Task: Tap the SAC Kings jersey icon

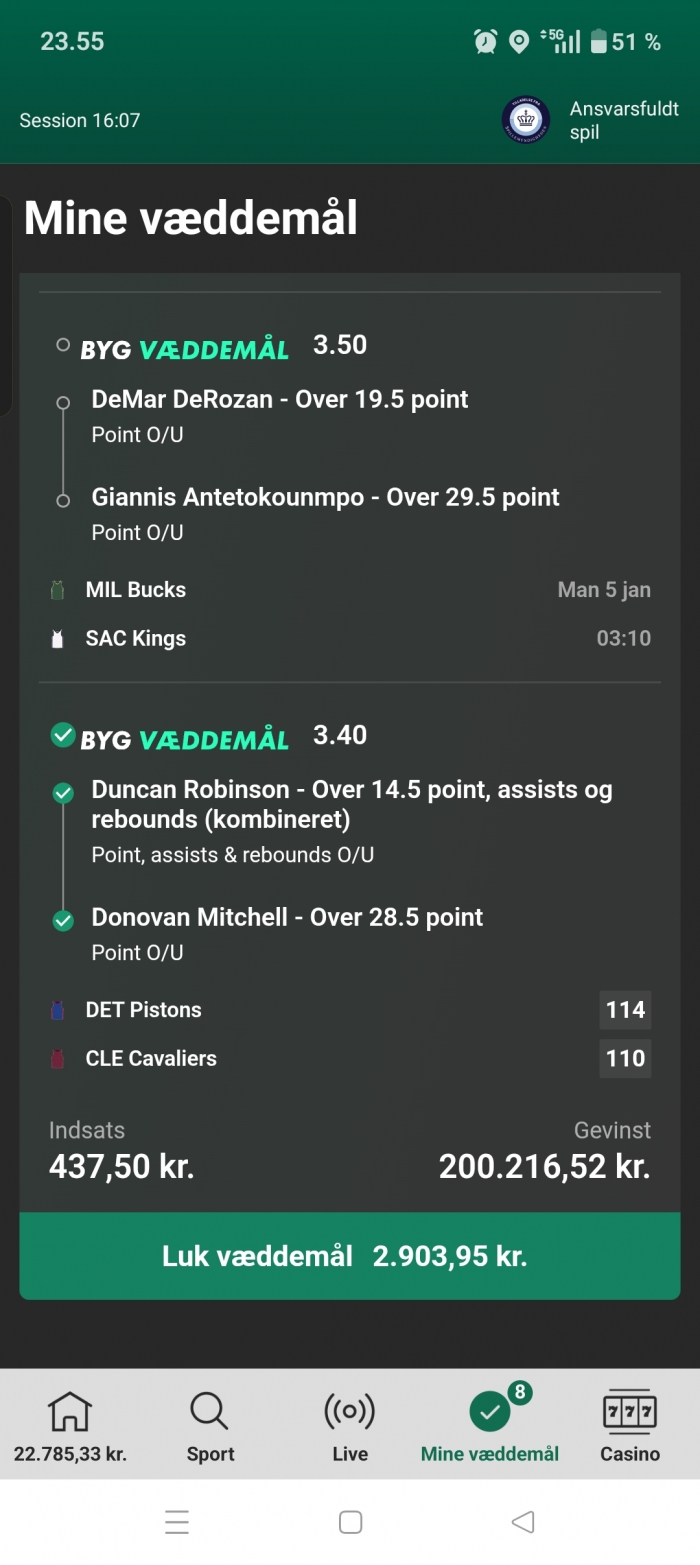Action: pyautogui.click(x=58, y=639)
